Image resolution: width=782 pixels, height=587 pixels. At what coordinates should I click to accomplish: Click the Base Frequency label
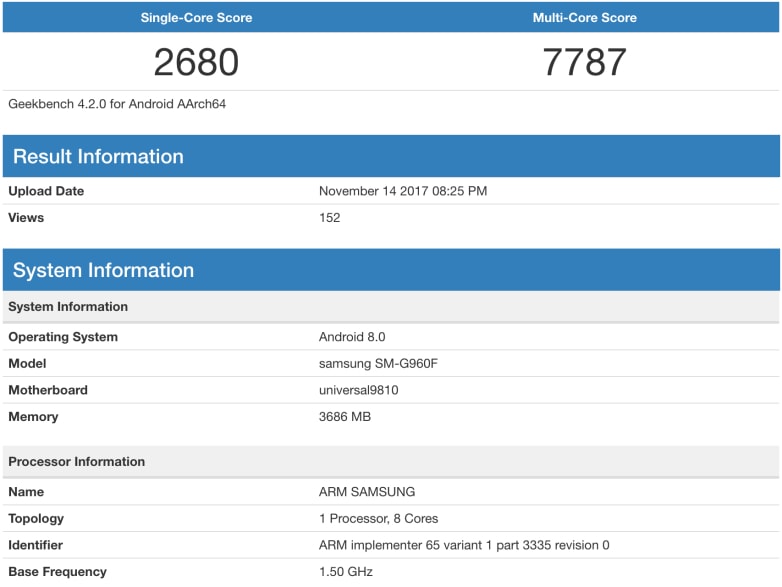tap(57, 572)
